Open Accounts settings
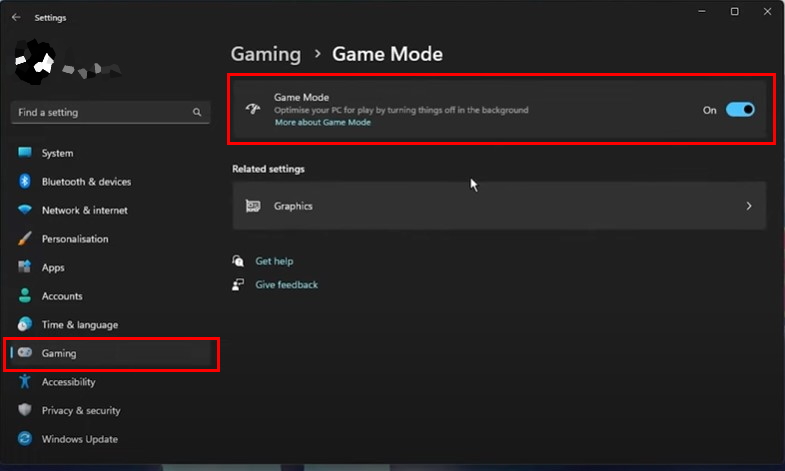Viewport: 785px width, 471px height. point(110,295)
